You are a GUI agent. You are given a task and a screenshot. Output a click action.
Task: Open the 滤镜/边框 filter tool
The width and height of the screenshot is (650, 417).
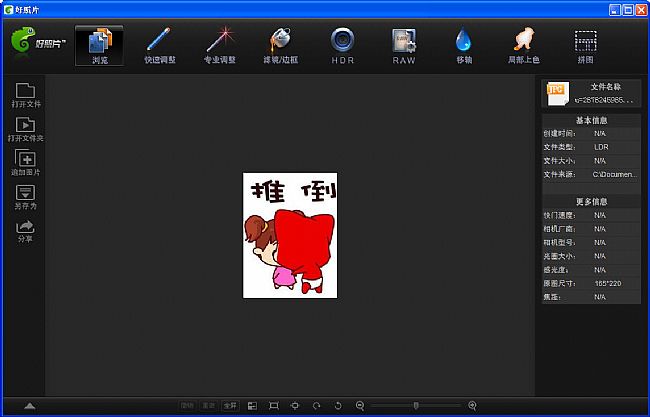point(281,44)
